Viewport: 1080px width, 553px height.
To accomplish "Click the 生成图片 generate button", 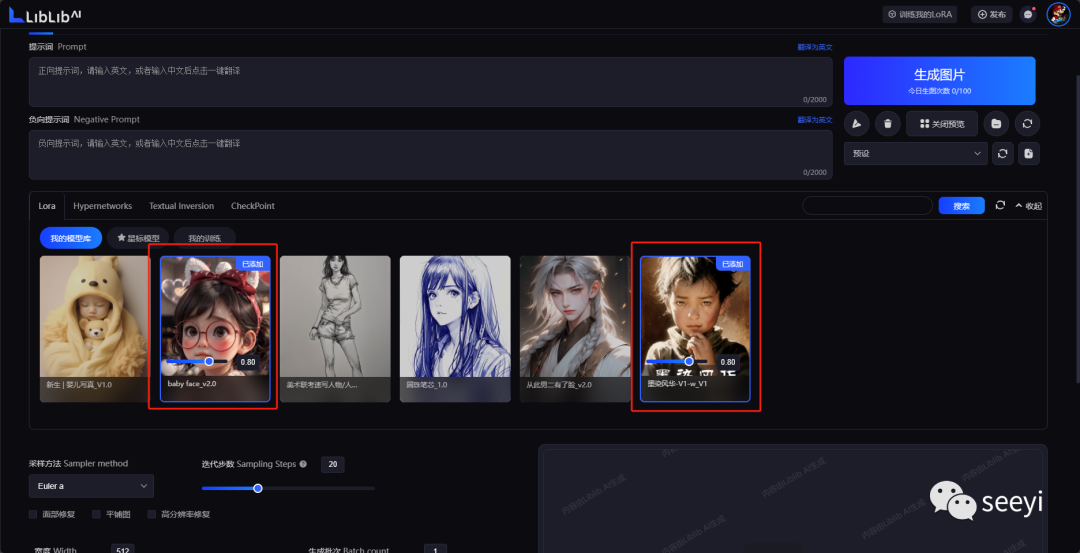I will pyautogui.click(x=939, y=80).
